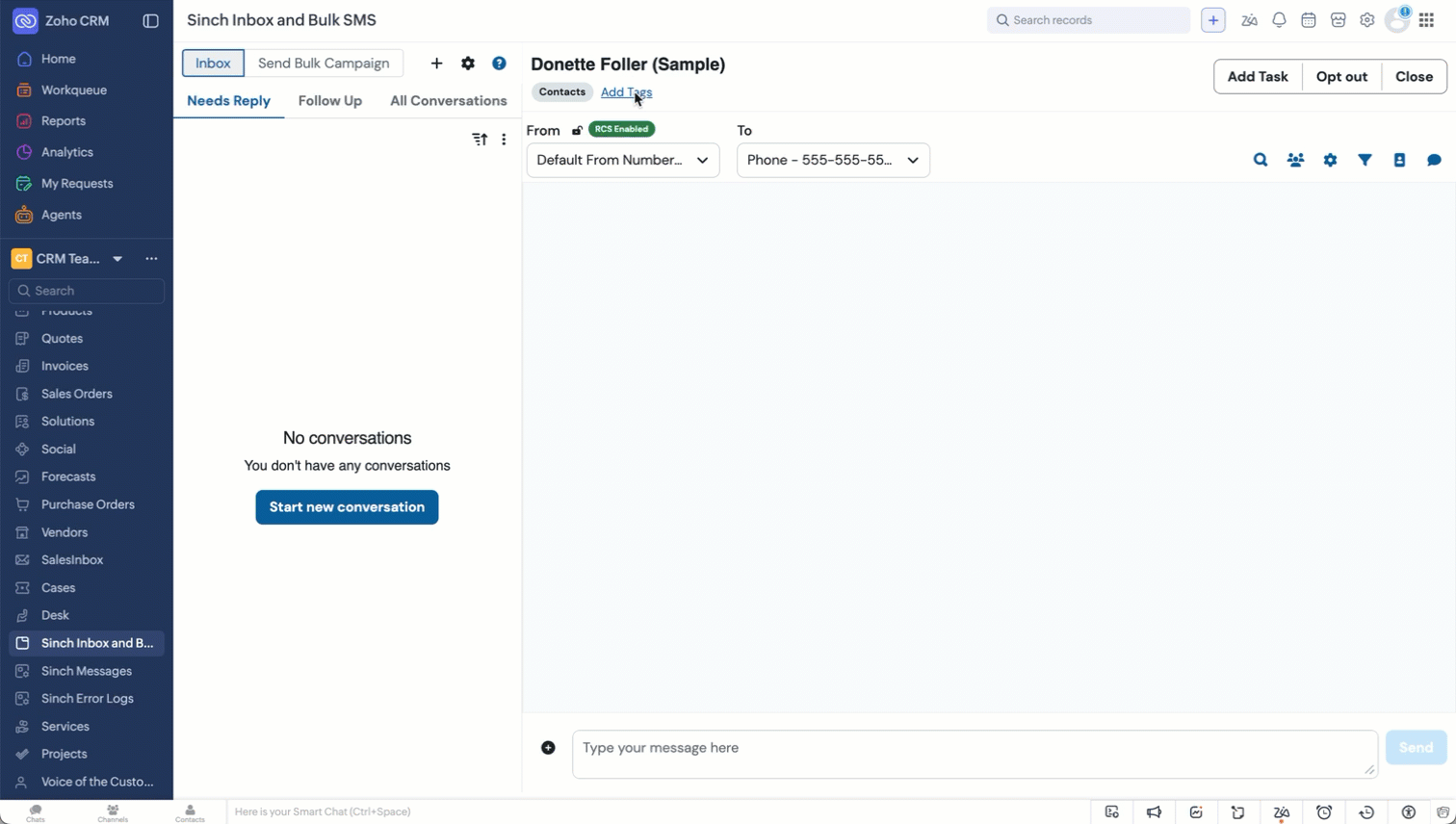Open the CRM Team three-dot options
Image resolution: width=1456 pixels, height=824 pixels.
tap(151, 259)
